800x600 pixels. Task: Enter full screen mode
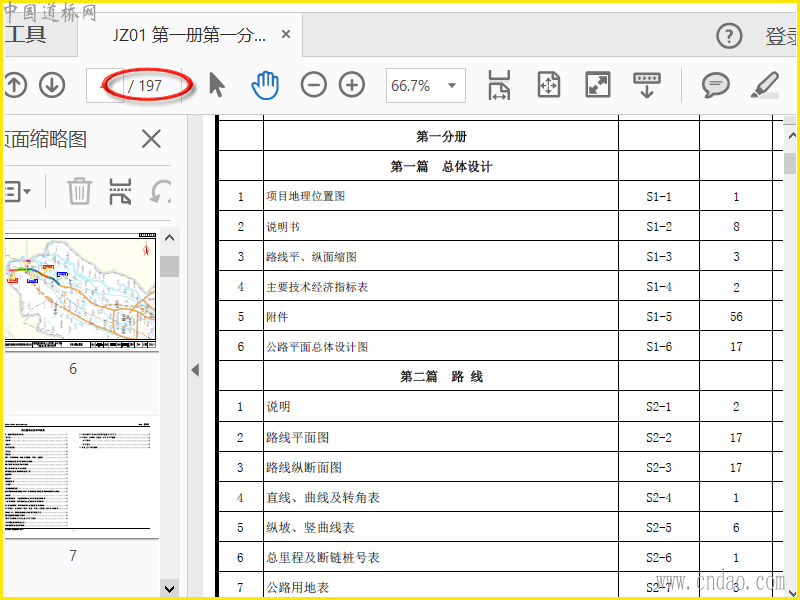[597, 85]
